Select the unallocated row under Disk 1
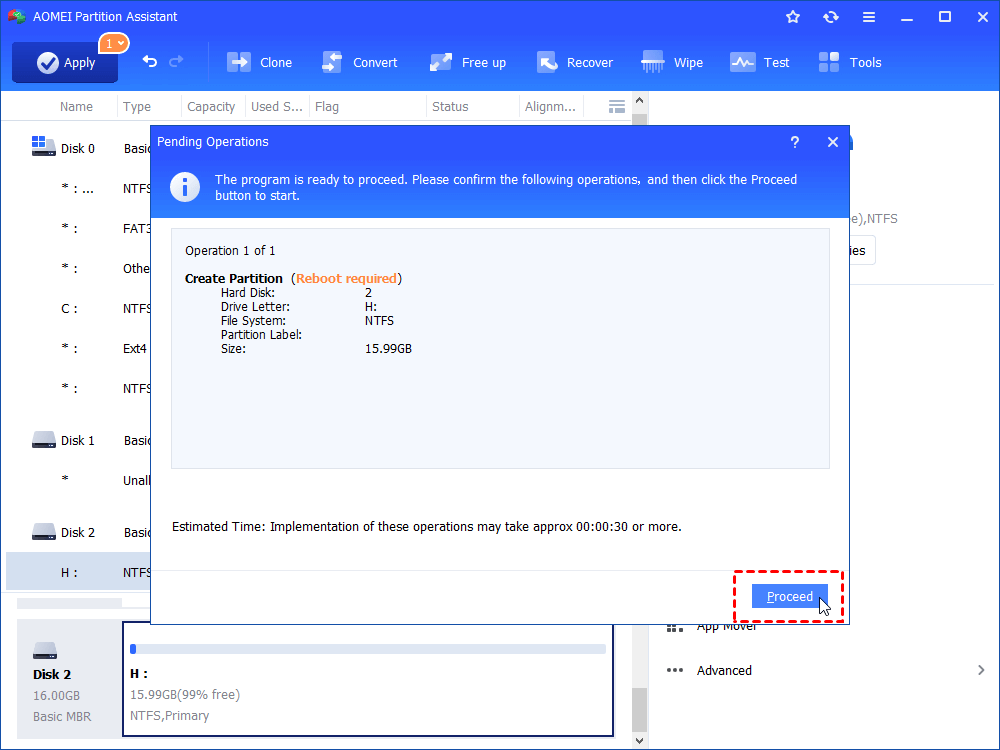1000x750 pixels. pos(78,480)
